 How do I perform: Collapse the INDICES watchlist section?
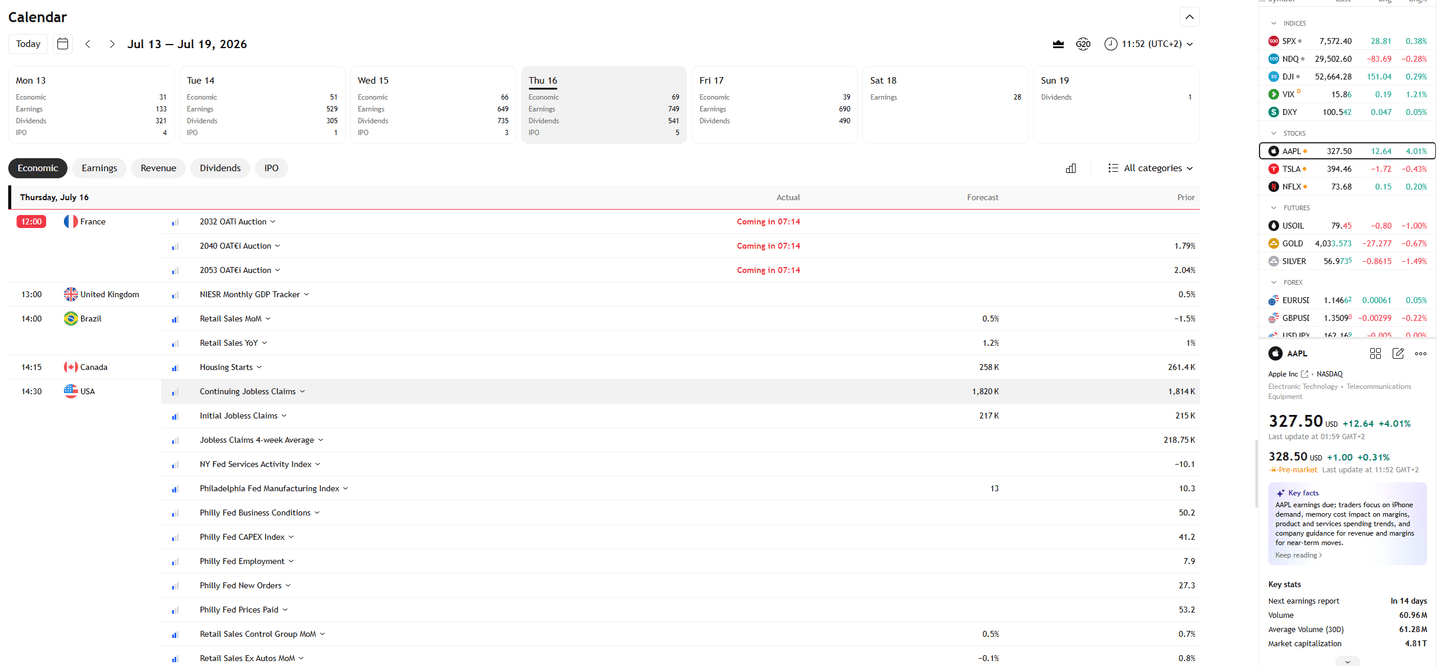(x=1274, y=23)
